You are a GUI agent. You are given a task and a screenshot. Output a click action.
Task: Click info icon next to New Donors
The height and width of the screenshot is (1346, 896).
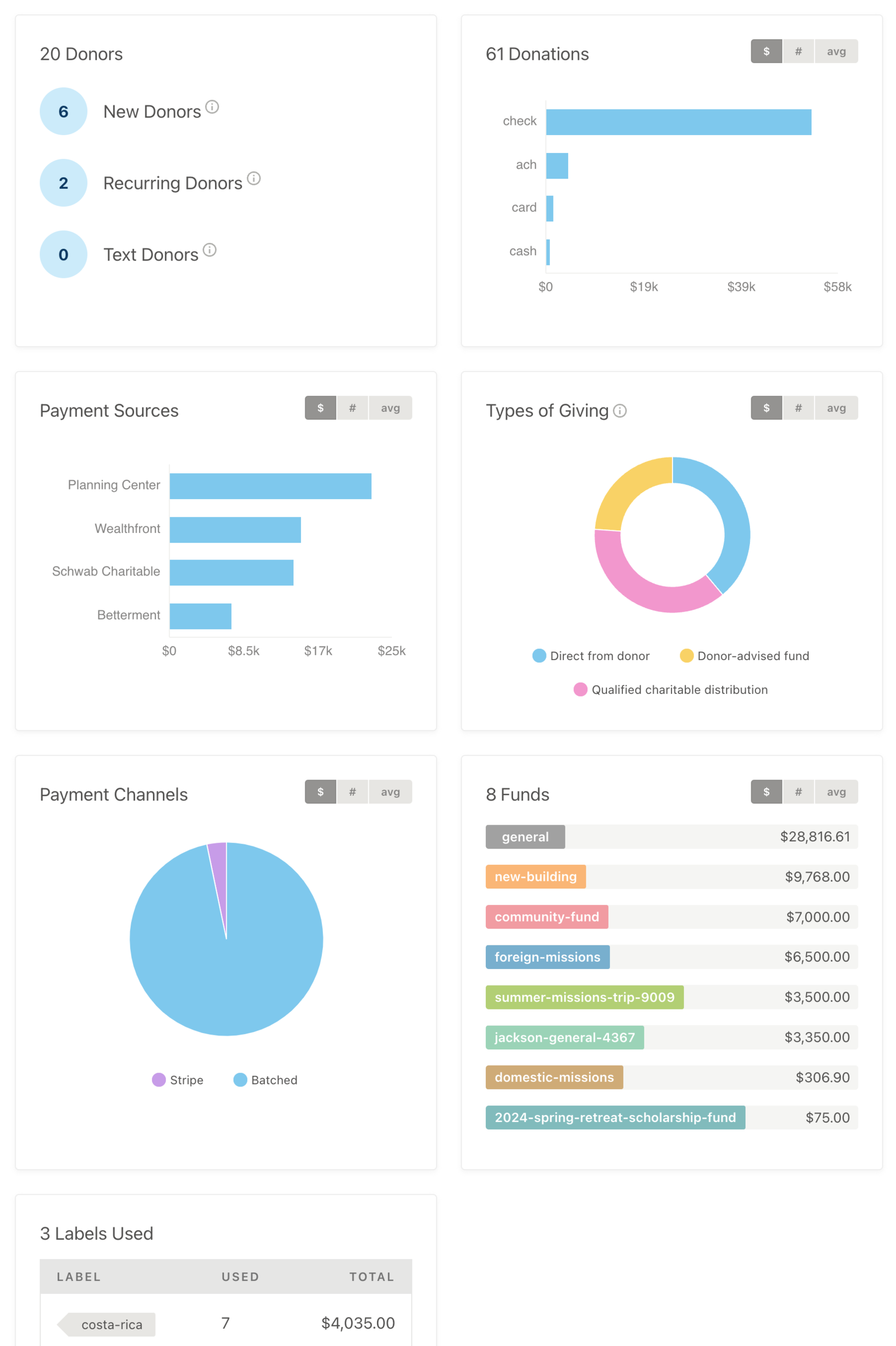click(x=212, y=107)
